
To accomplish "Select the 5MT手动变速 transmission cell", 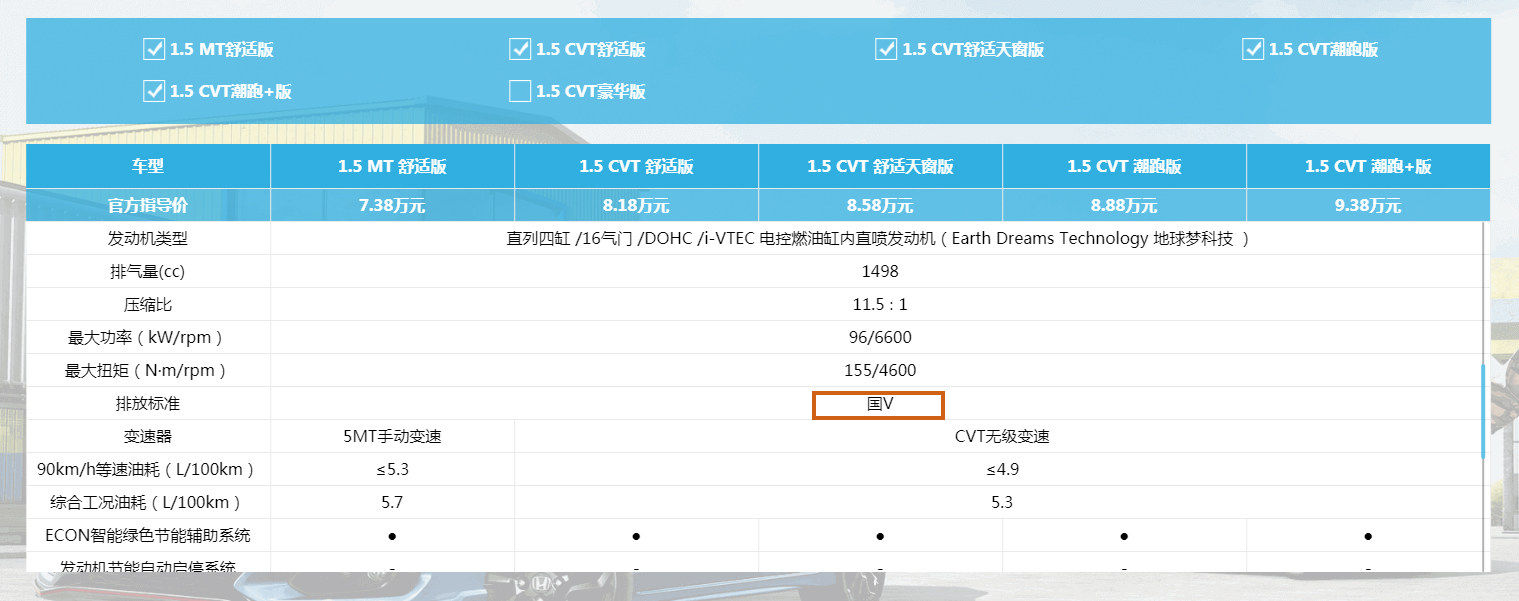I will tap(392, 437).
